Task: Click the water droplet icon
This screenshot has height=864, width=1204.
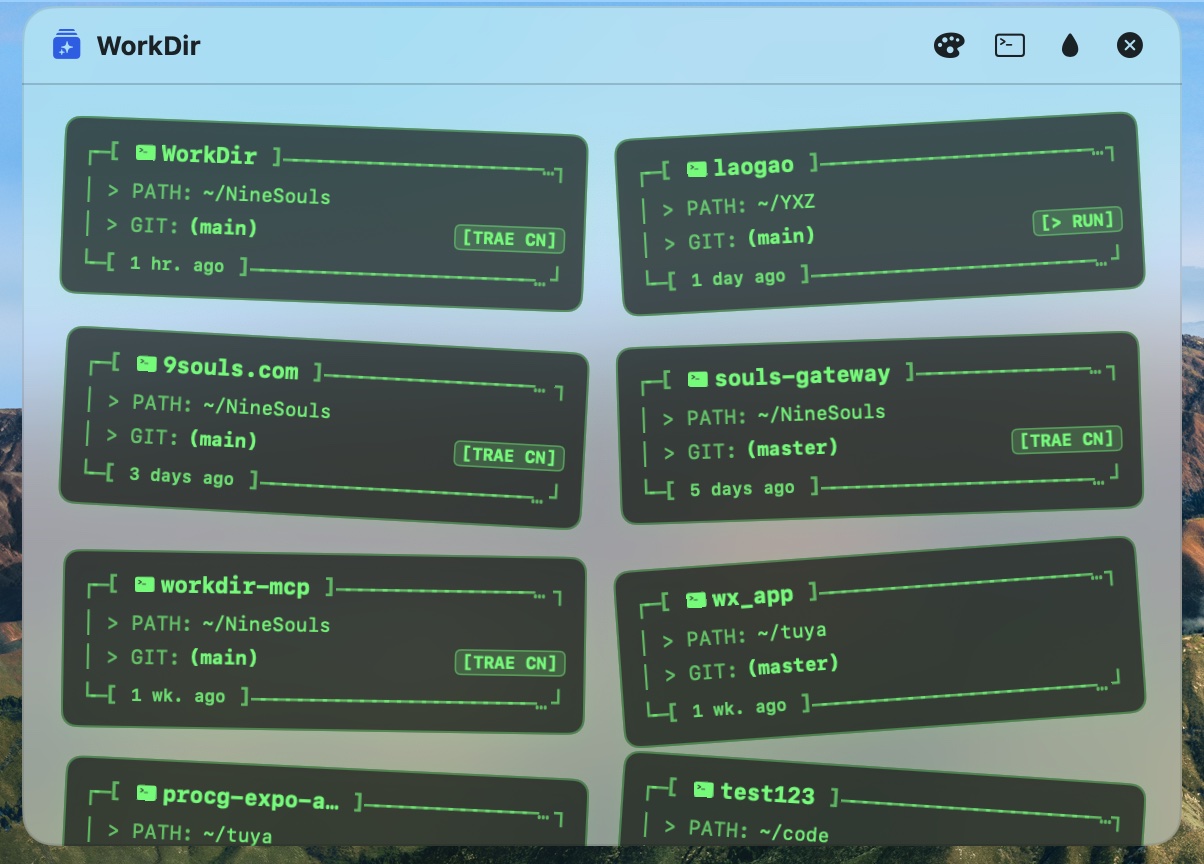Action: pyautogui.click(x=1070, y=45)
